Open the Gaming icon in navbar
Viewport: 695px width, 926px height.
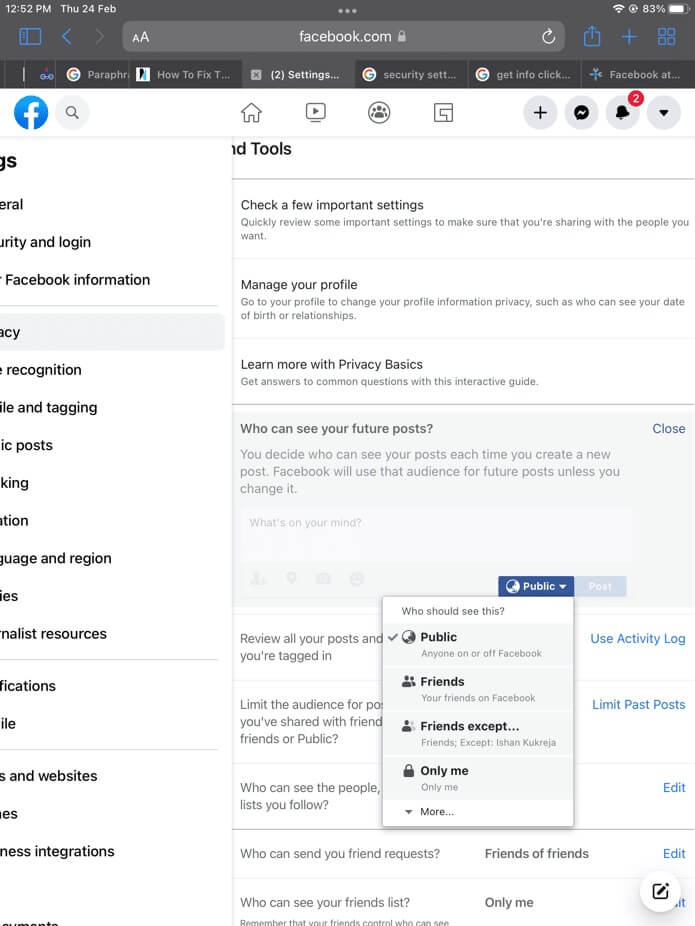(x=443, y=112)
